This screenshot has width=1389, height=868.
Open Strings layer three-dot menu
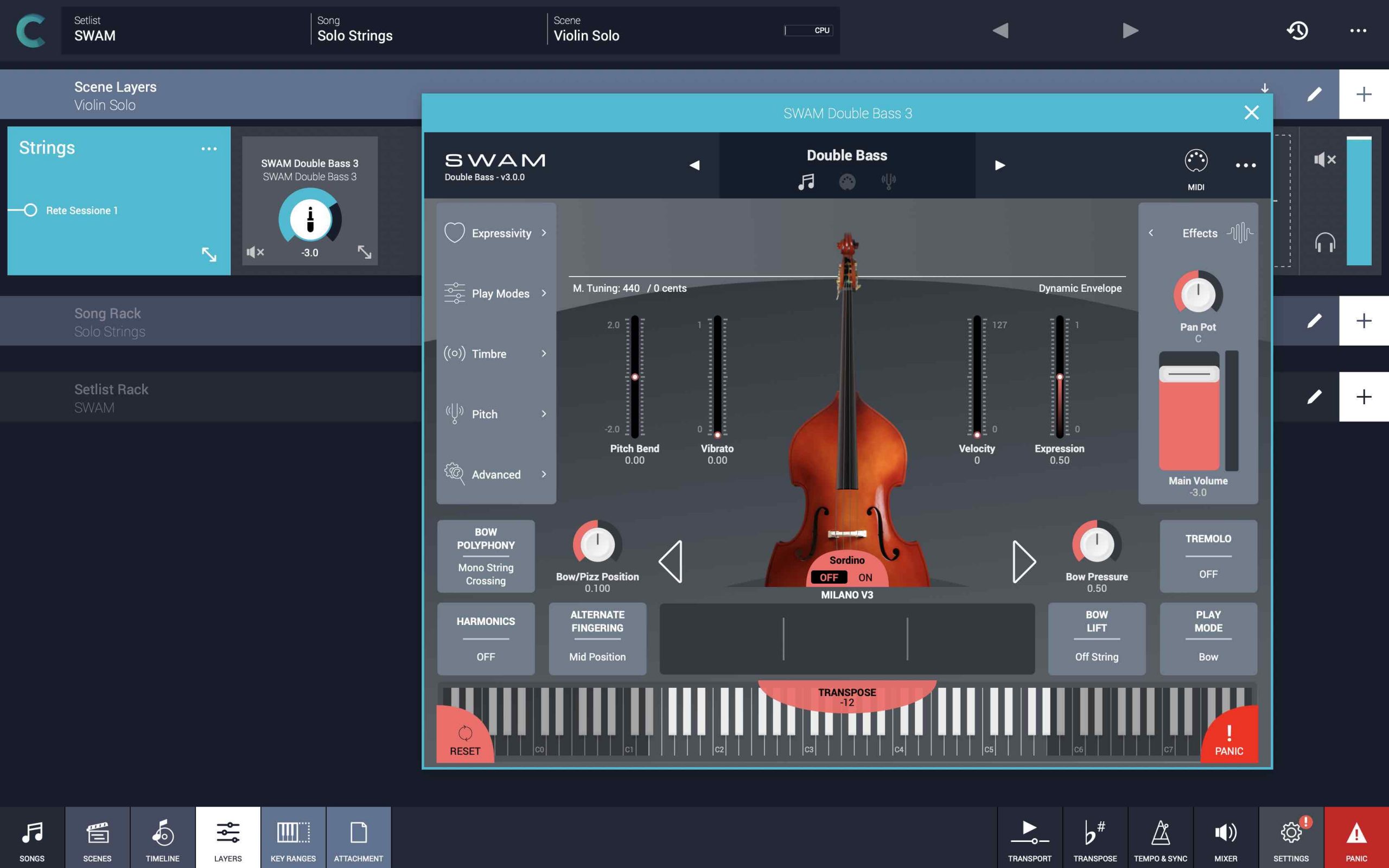click(209, 149)
